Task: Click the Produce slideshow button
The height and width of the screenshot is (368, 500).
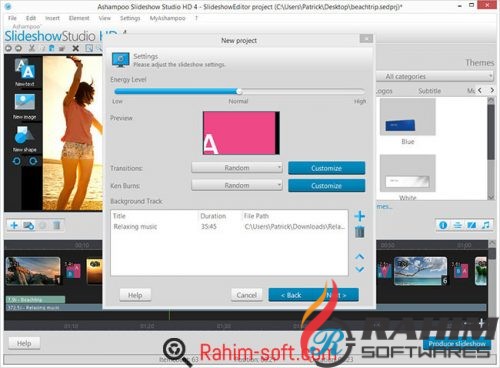Action: (457, 343)
